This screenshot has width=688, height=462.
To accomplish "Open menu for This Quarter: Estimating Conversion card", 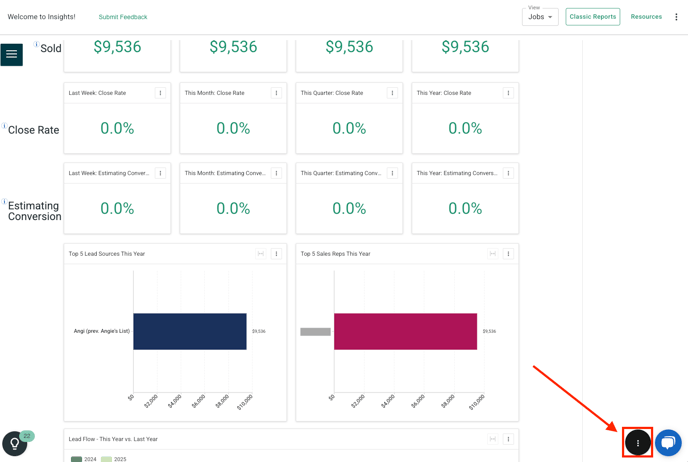I will click(392, 173).
